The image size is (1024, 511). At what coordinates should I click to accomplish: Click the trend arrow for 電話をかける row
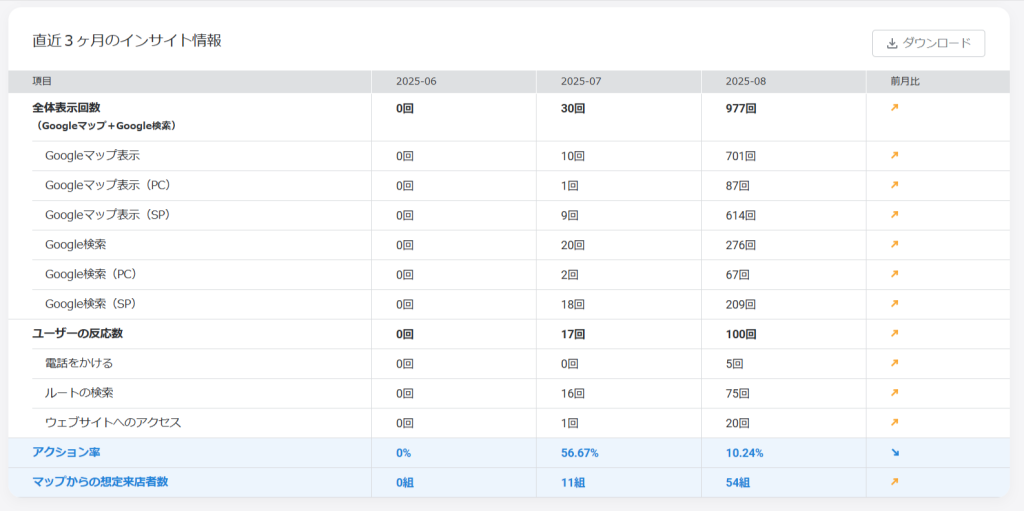895,363
